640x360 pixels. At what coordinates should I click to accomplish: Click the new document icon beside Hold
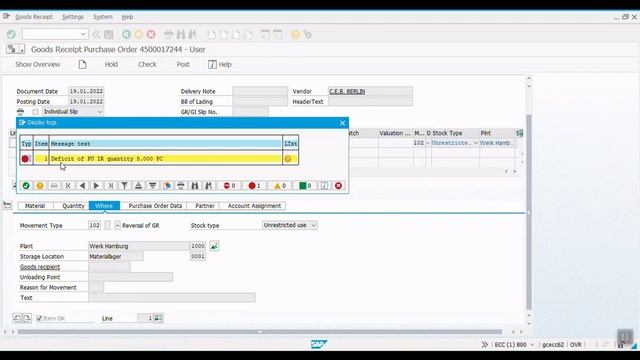click(x=82, y=64)
